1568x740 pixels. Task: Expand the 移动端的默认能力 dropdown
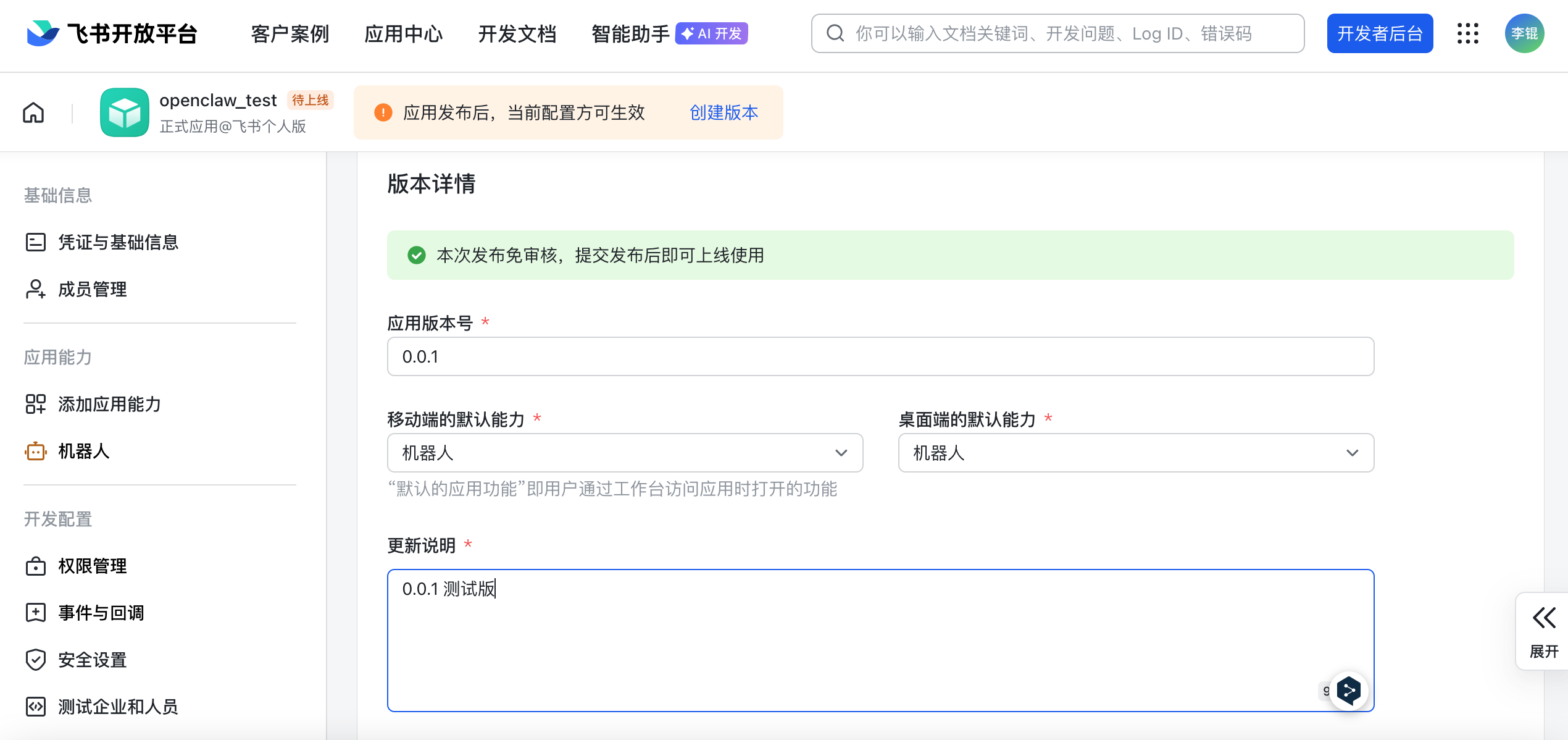(624, 453)
